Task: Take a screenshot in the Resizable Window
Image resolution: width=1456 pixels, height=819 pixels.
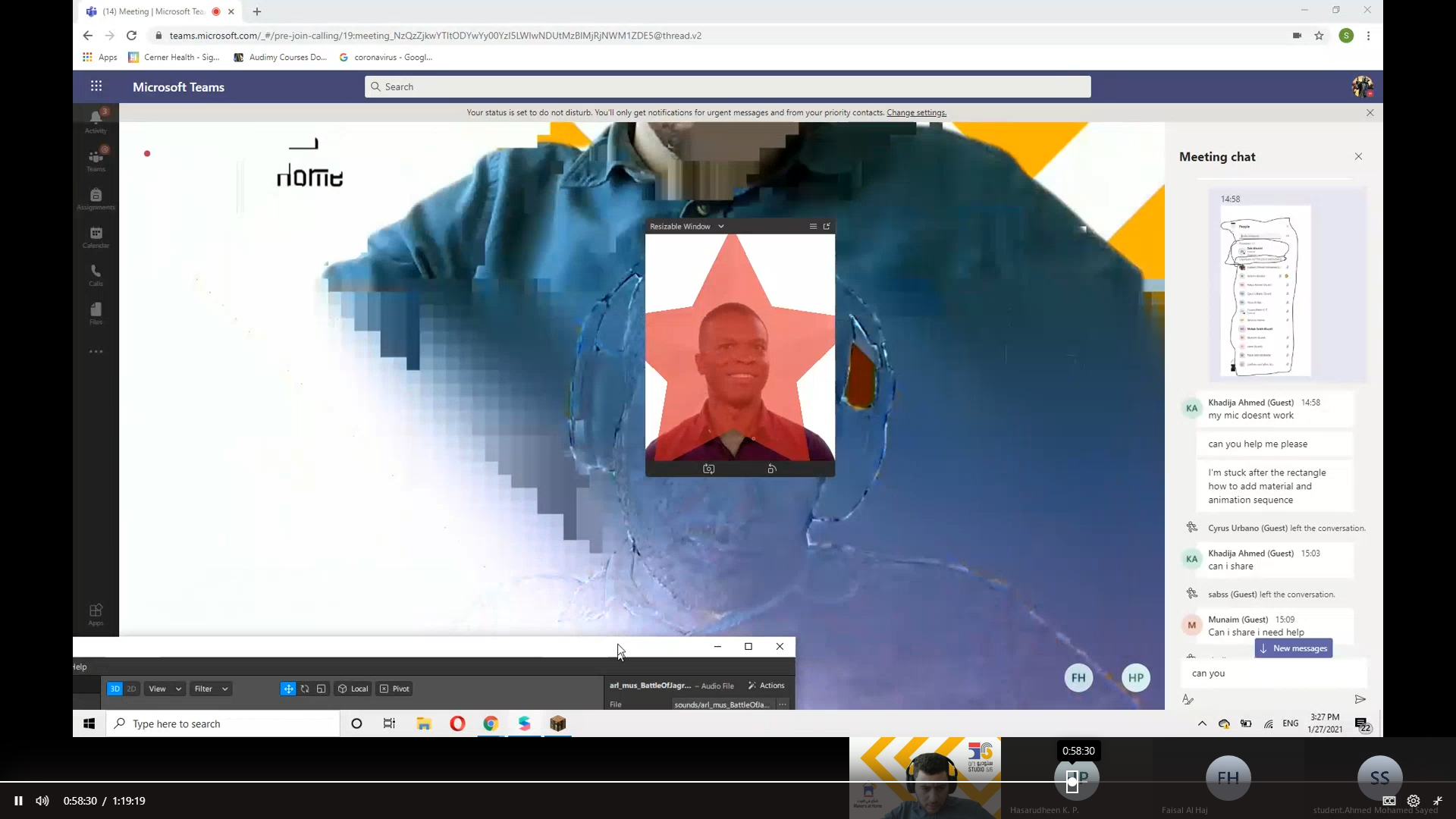Action: pos(708,469)
